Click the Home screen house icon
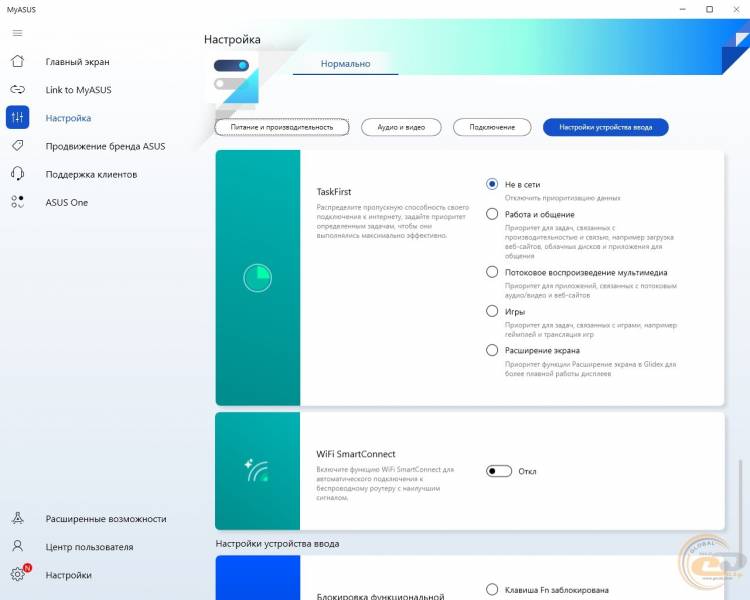Screen dimensions: 750x600 [18, 61]
